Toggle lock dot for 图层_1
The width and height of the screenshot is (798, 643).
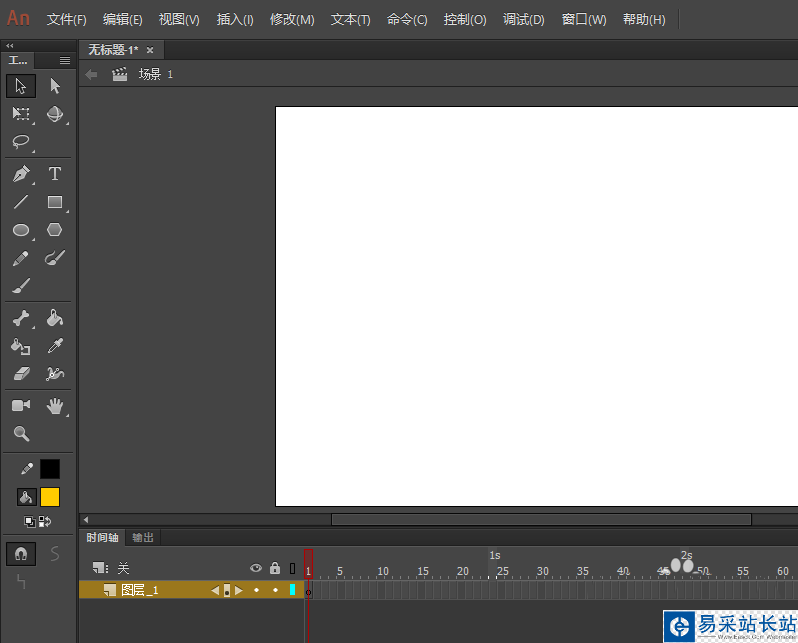(275, 590)
